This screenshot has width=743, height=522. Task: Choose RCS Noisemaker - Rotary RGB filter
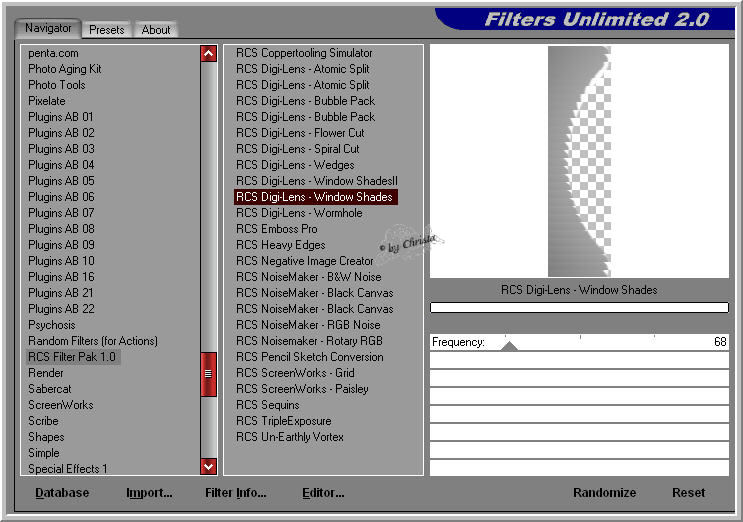click(309, 341)
